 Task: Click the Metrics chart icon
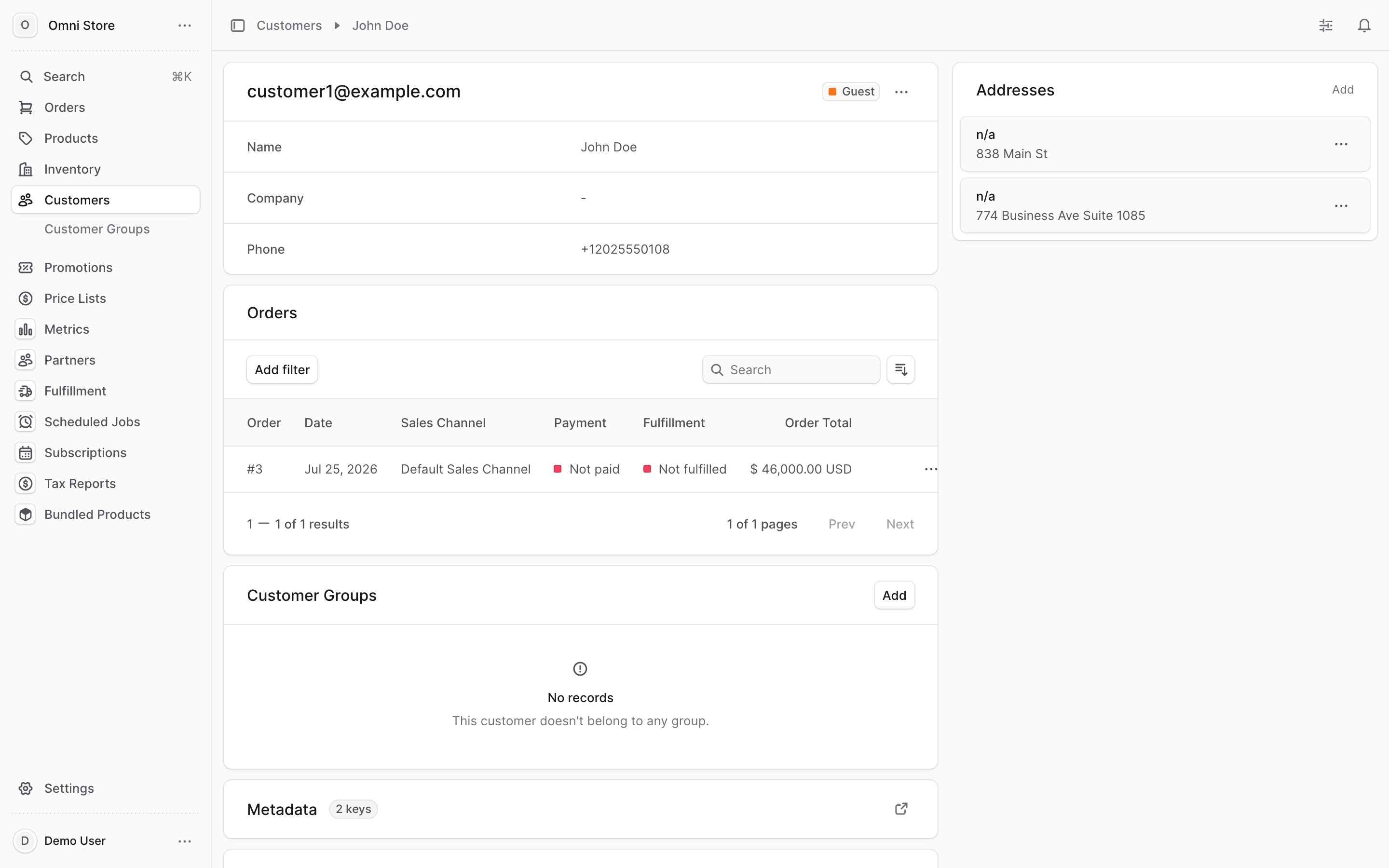click(25, 329)
